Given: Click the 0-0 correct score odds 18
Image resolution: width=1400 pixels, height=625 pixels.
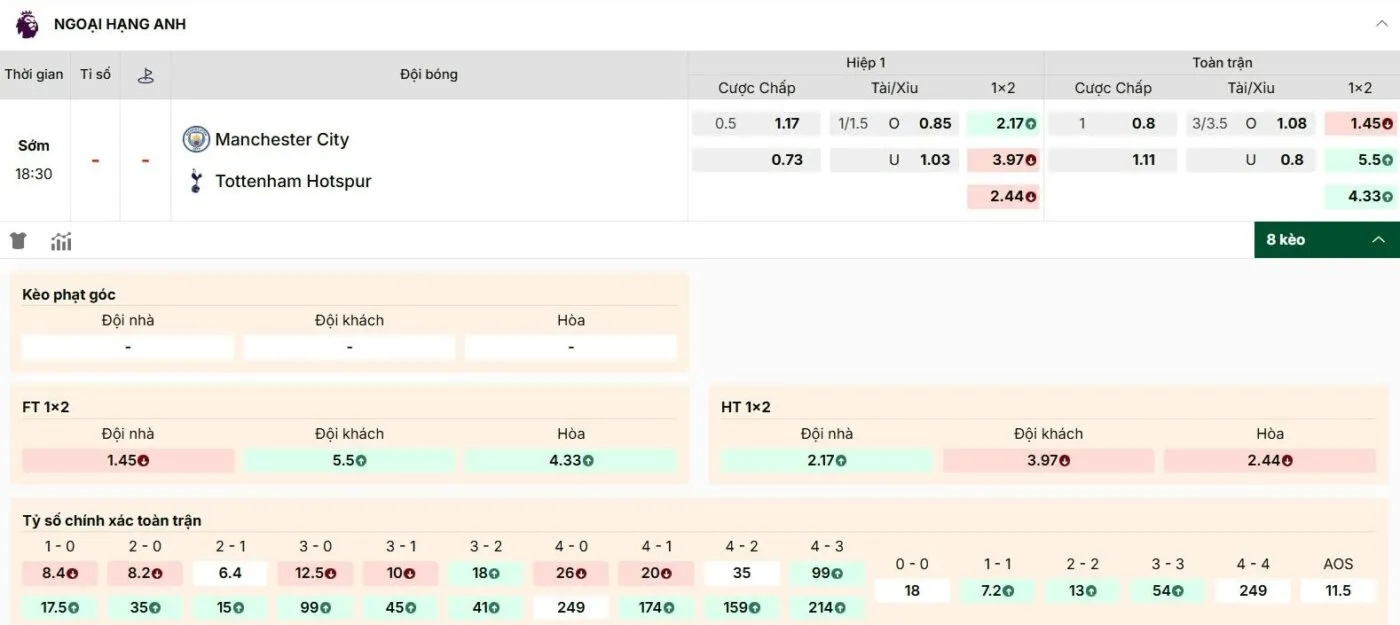Looking at the screenshot, I should click(x=911, y=589).
